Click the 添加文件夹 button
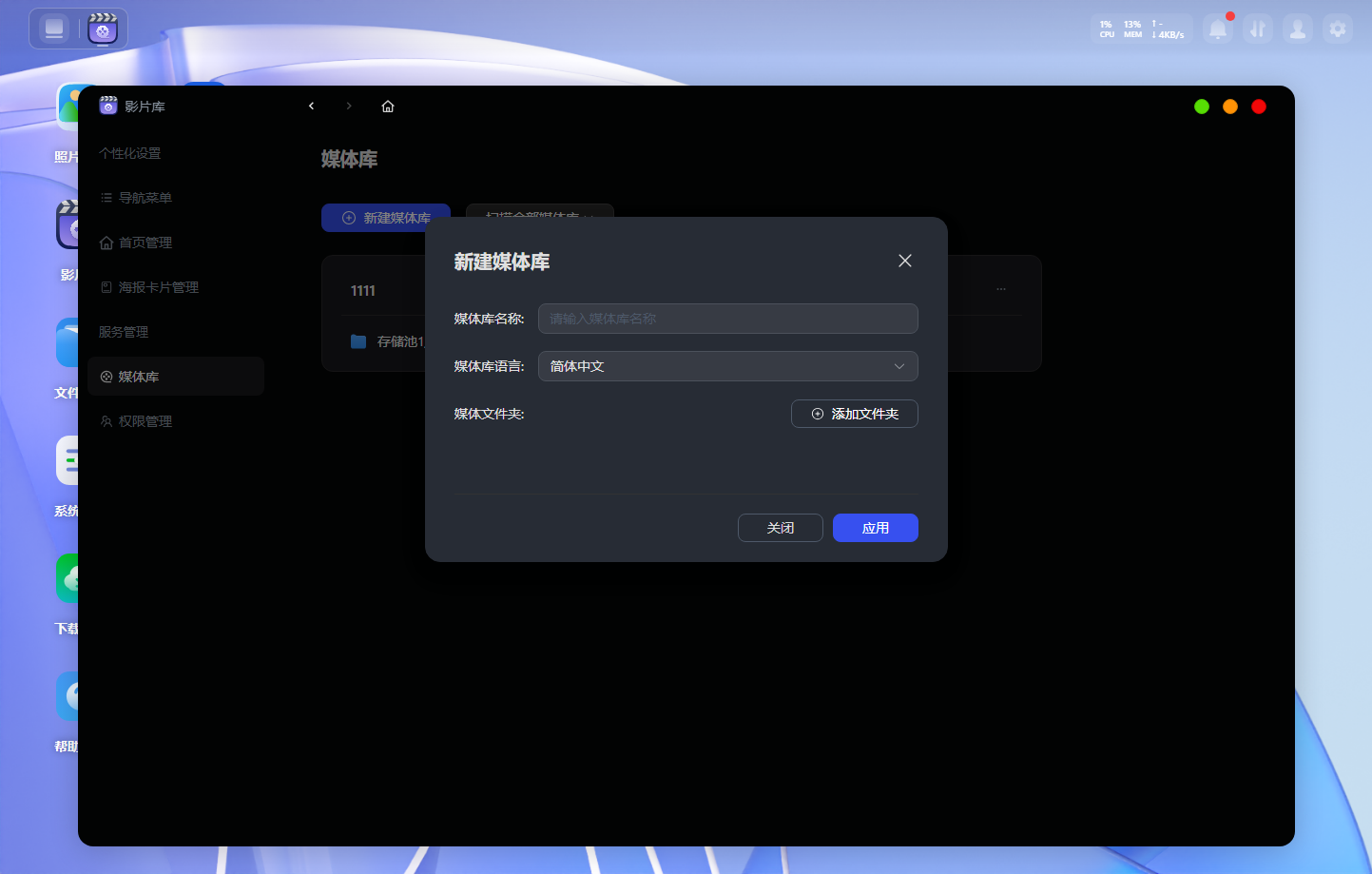 (x=855, y=414)
